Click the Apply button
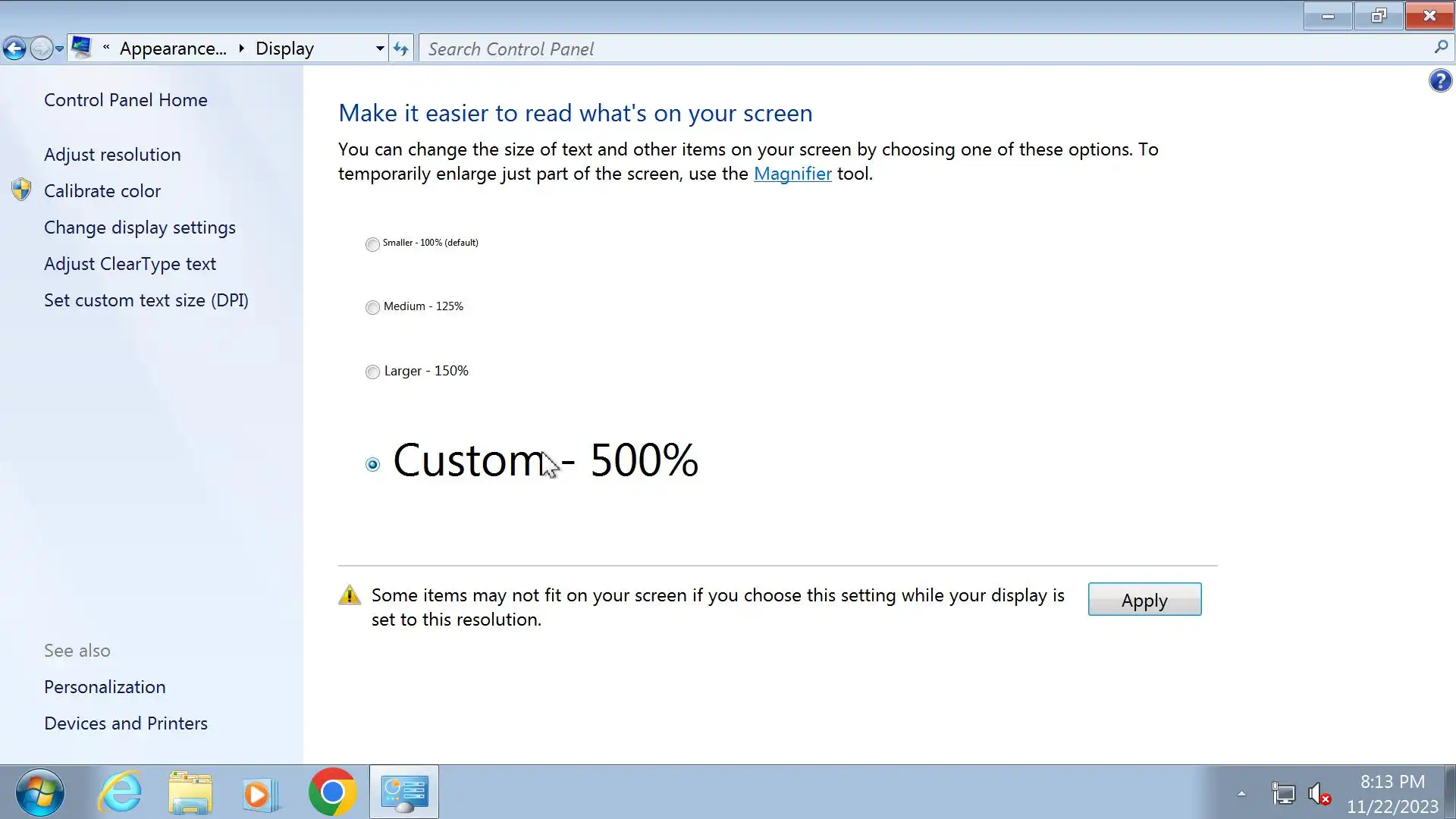Image resolution: width=1456 pixels, height=819 pixels. click(1144, 600)
